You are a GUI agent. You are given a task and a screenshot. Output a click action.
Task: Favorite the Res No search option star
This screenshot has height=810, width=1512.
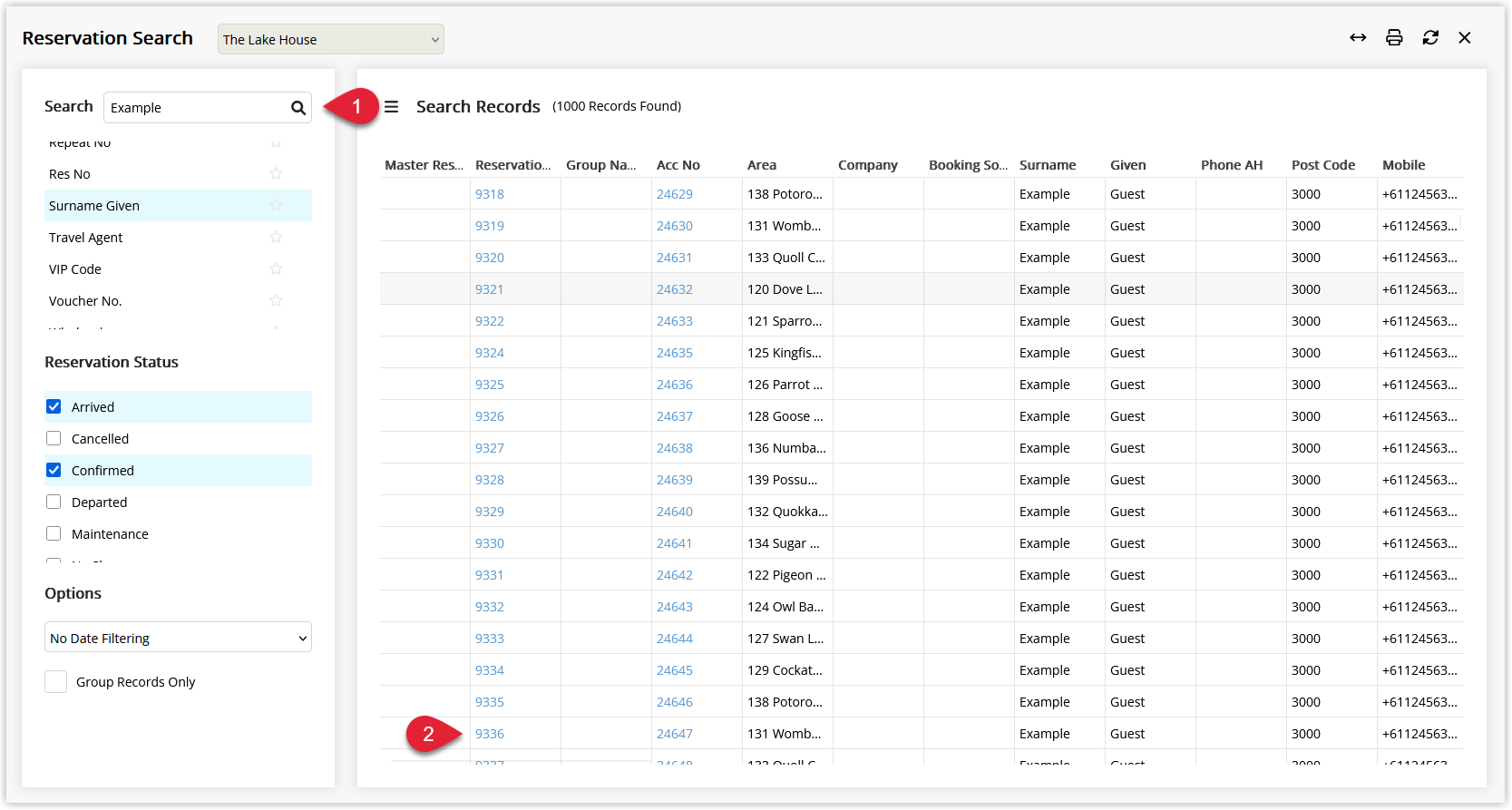[x=276, y=173]
